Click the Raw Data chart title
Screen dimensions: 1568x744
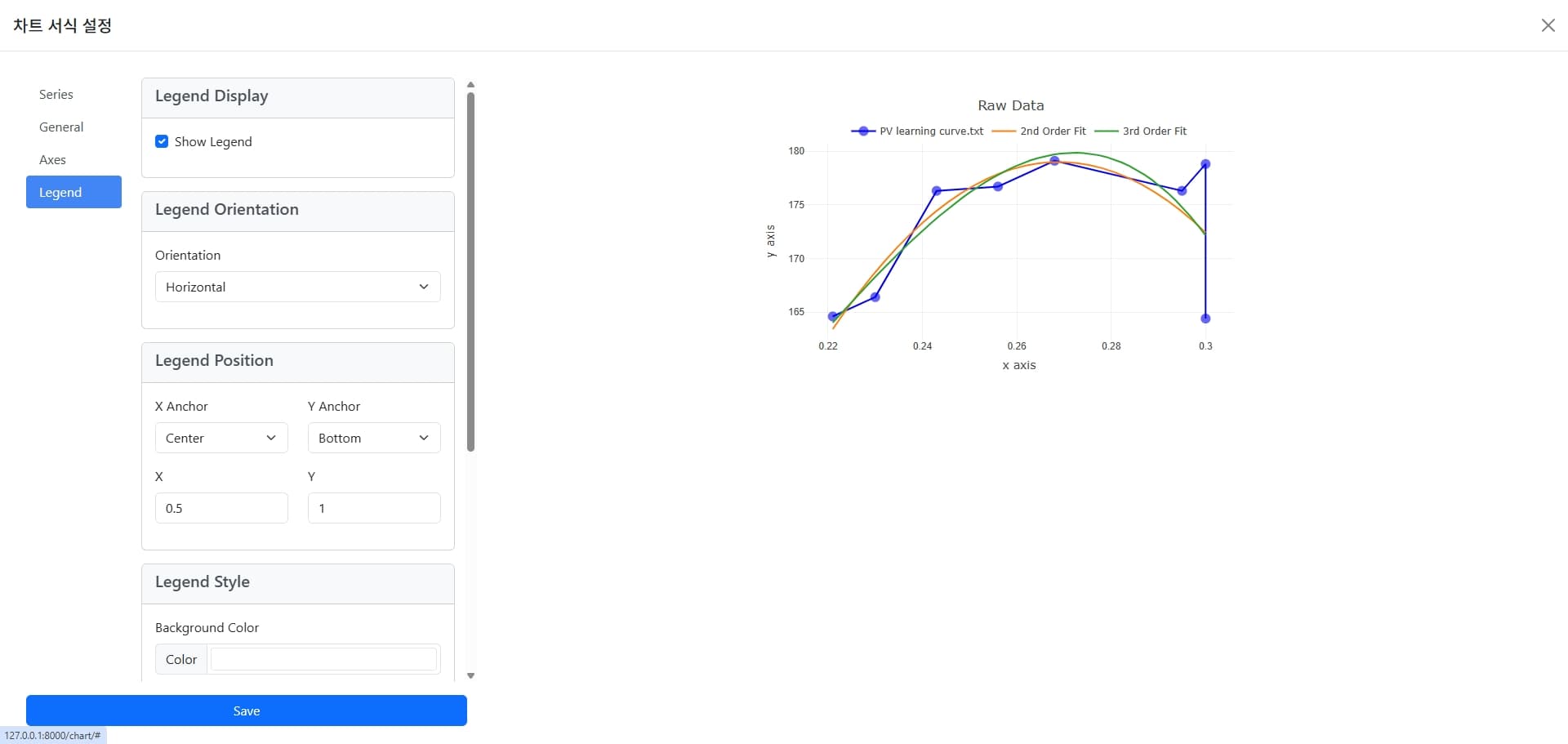point(1011,105)
